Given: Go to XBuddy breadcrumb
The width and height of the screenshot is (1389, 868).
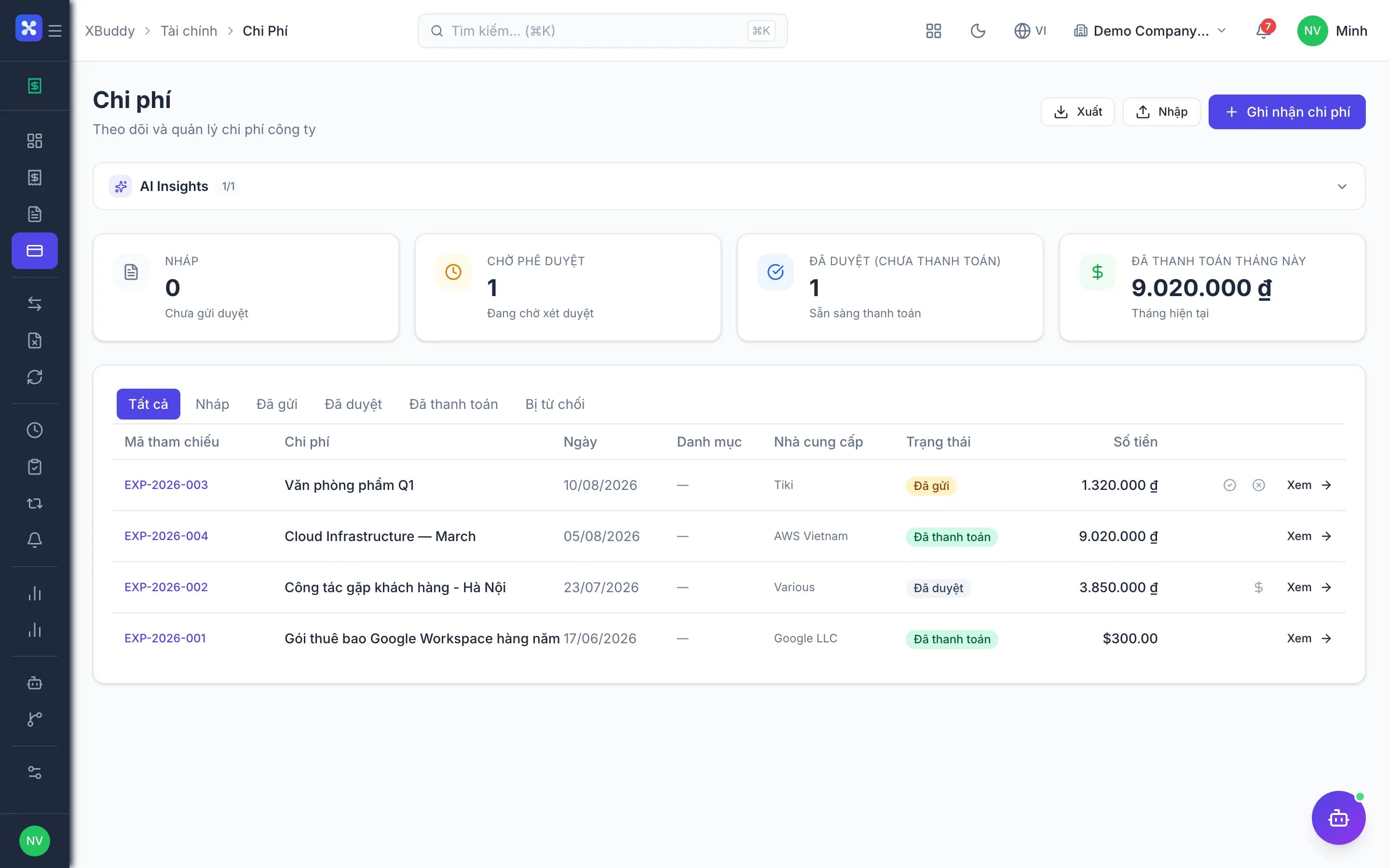Looking at the screenshot, I should [109, 31].
